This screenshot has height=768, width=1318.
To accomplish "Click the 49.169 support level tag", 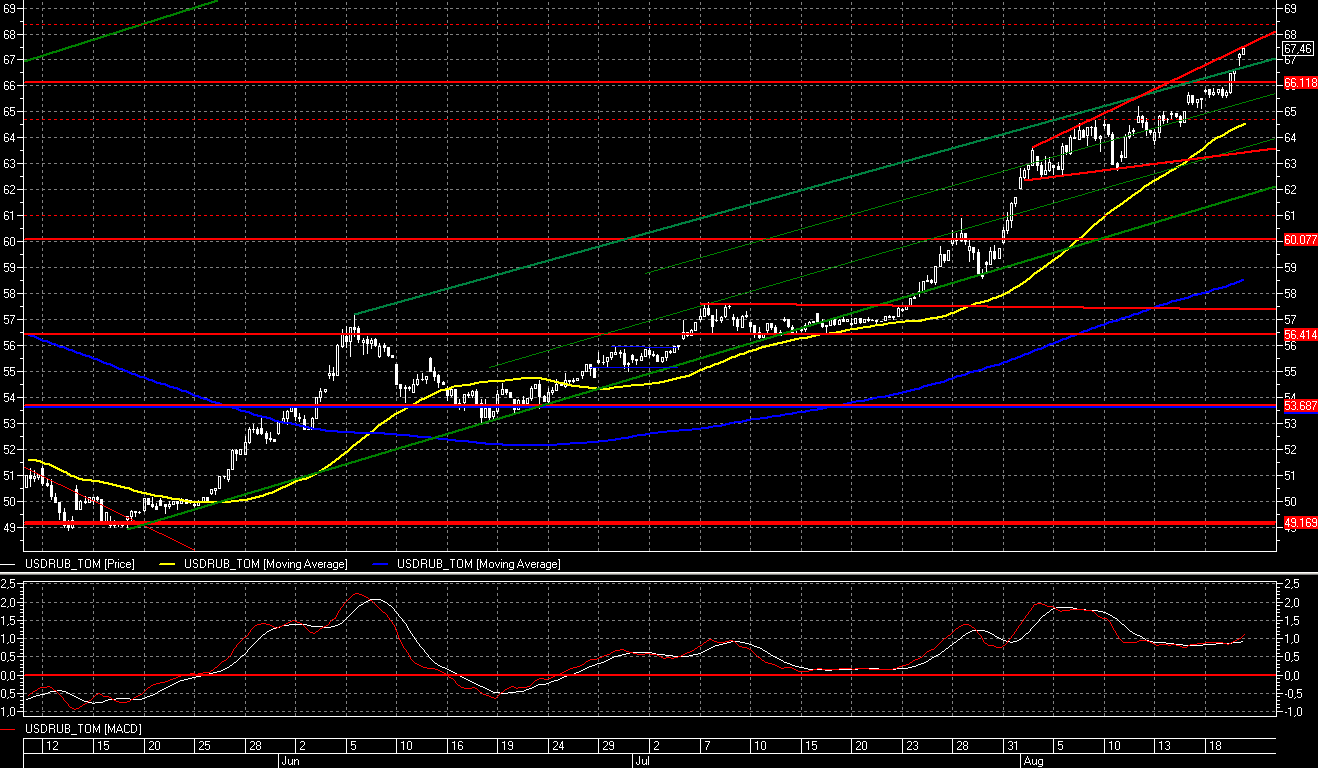I will pos(1296,523).
